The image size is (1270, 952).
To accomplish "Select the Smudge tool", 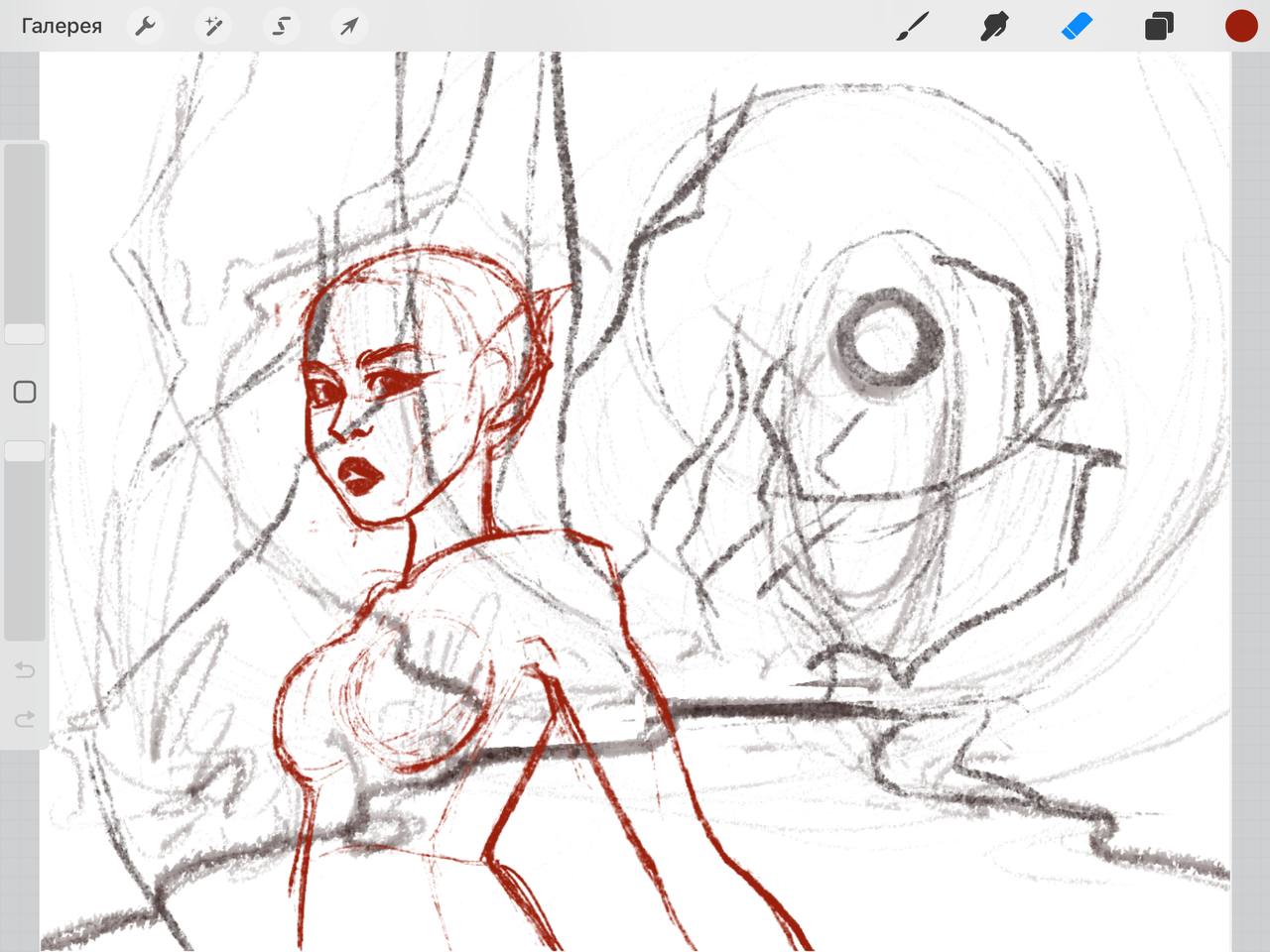I will click(x=994, y=26).
